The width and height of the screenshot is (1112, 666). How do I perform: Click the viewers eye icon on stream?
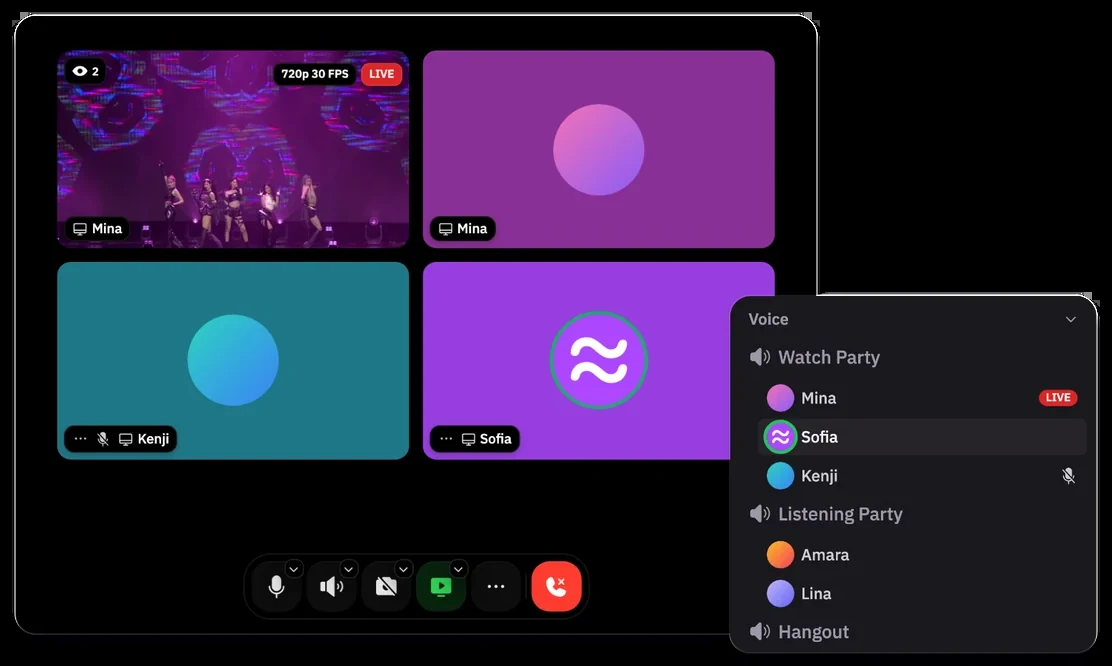point(80,71)
